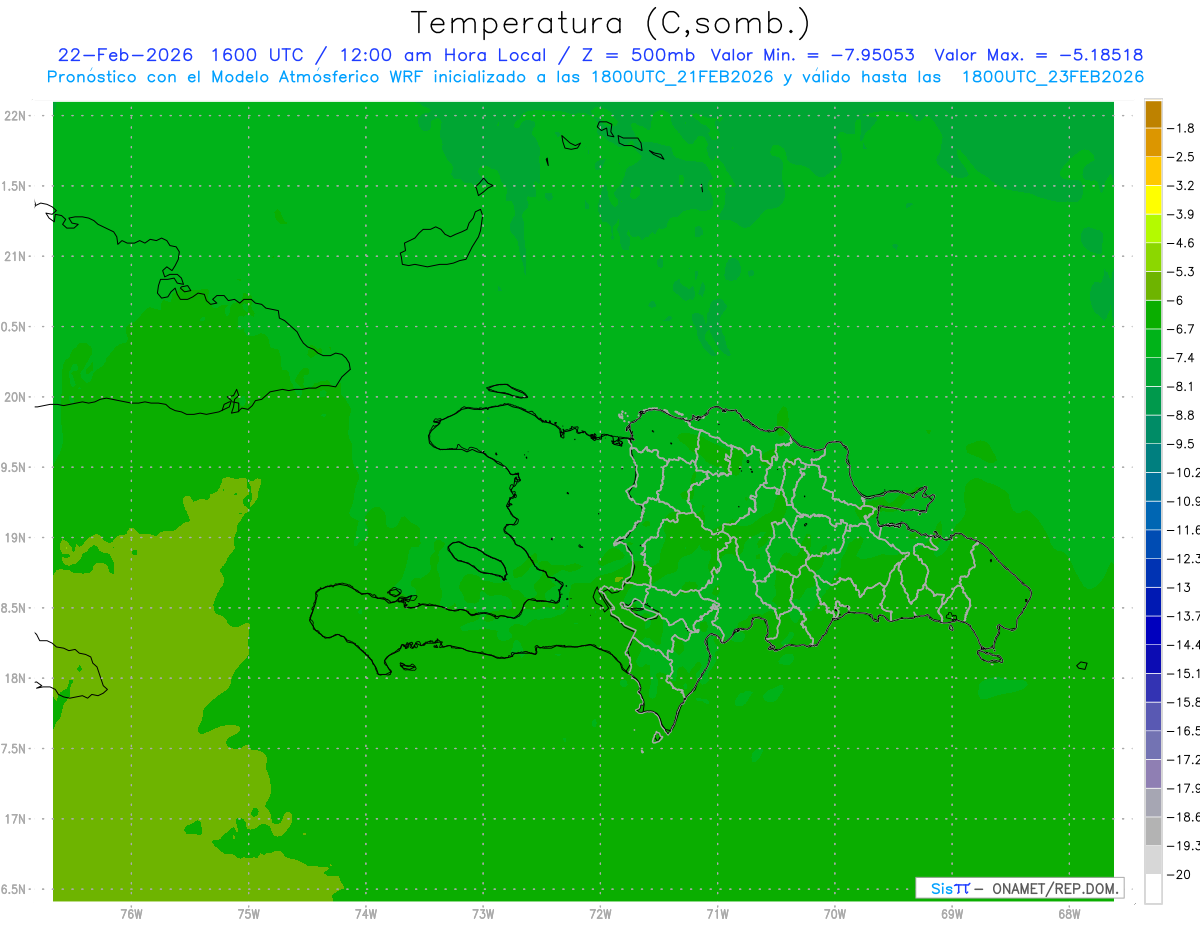Viewport: 1200px width, 927px height.
Task: Click the '74W' longitude axis label
Action: (366, 914)
